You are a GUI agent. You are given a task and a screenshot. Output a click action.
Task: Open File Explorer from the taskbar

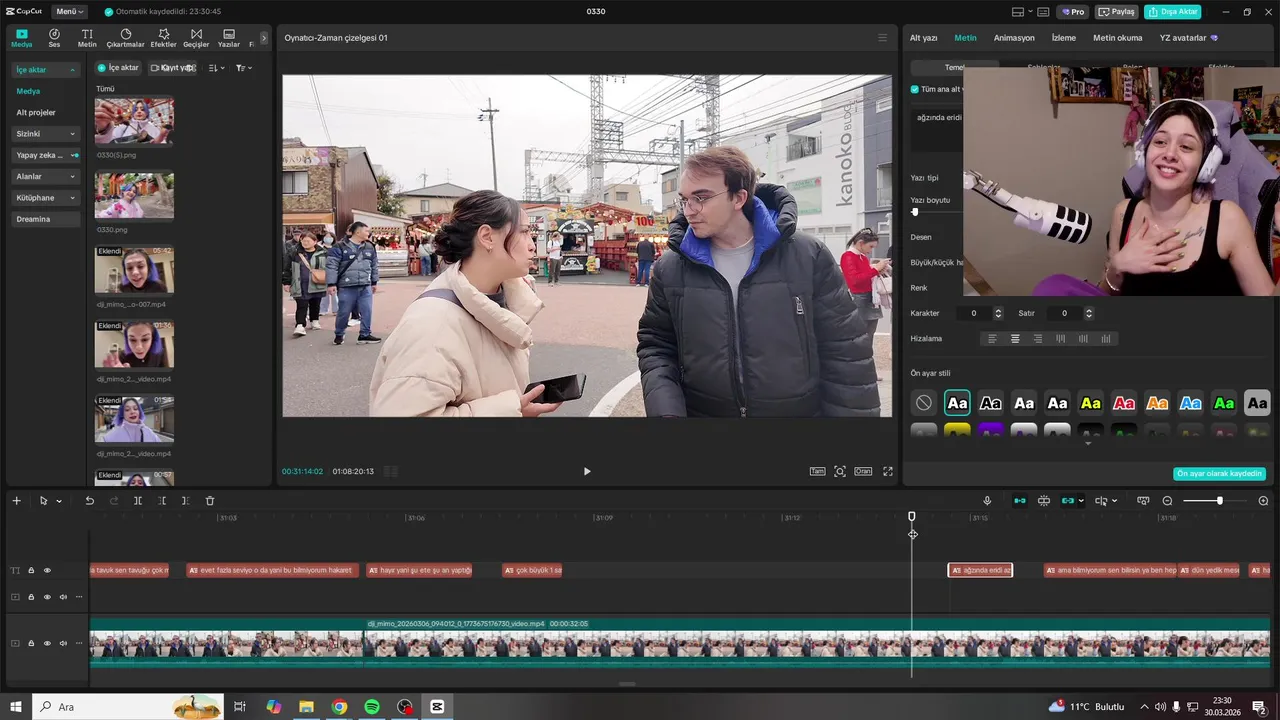click(x=306, y=707)
